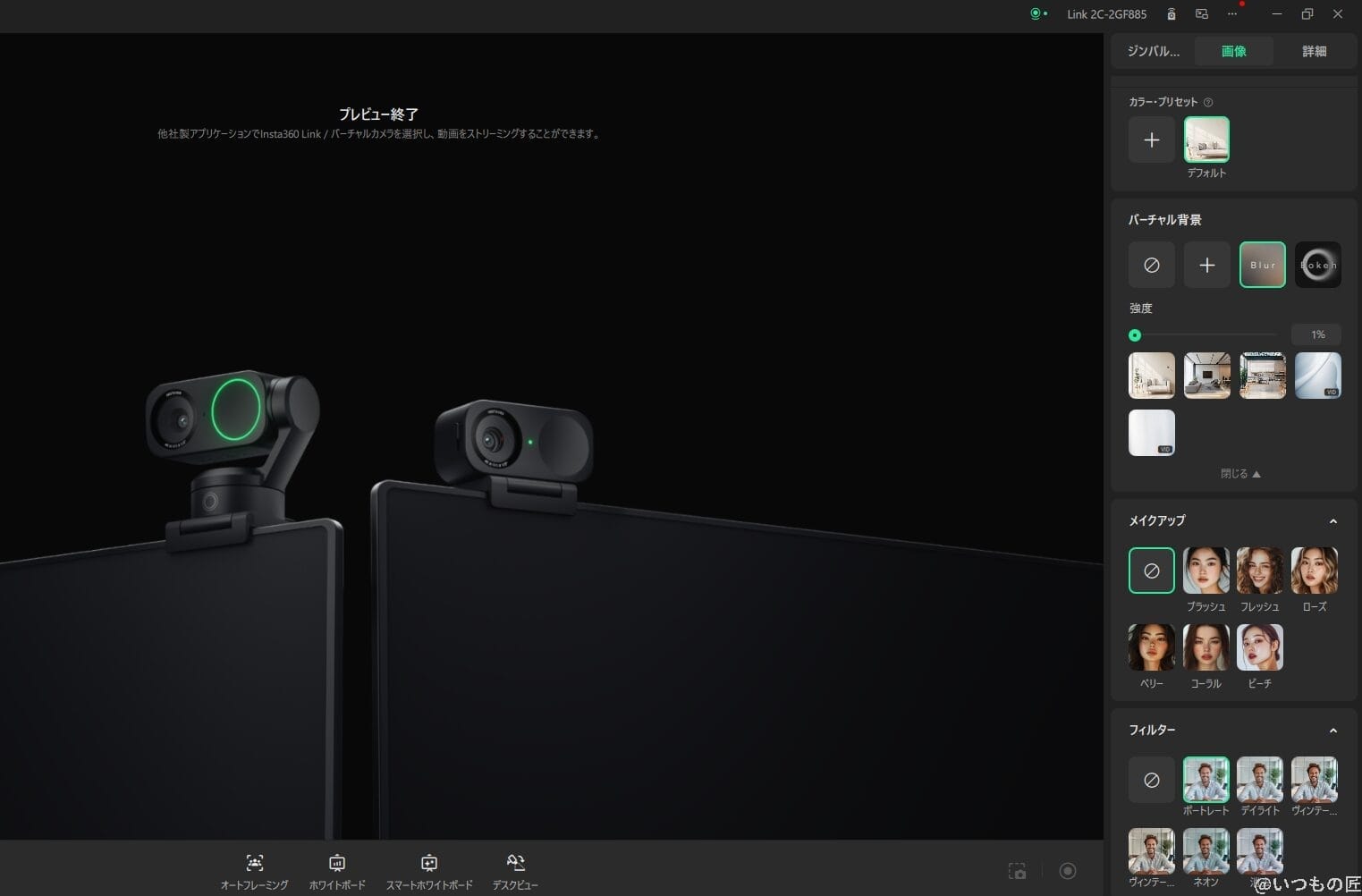1362x896 pixels.
Task: Open the ... menu with notification dot
Action: pyautogui.click(x=1232, y=14)
